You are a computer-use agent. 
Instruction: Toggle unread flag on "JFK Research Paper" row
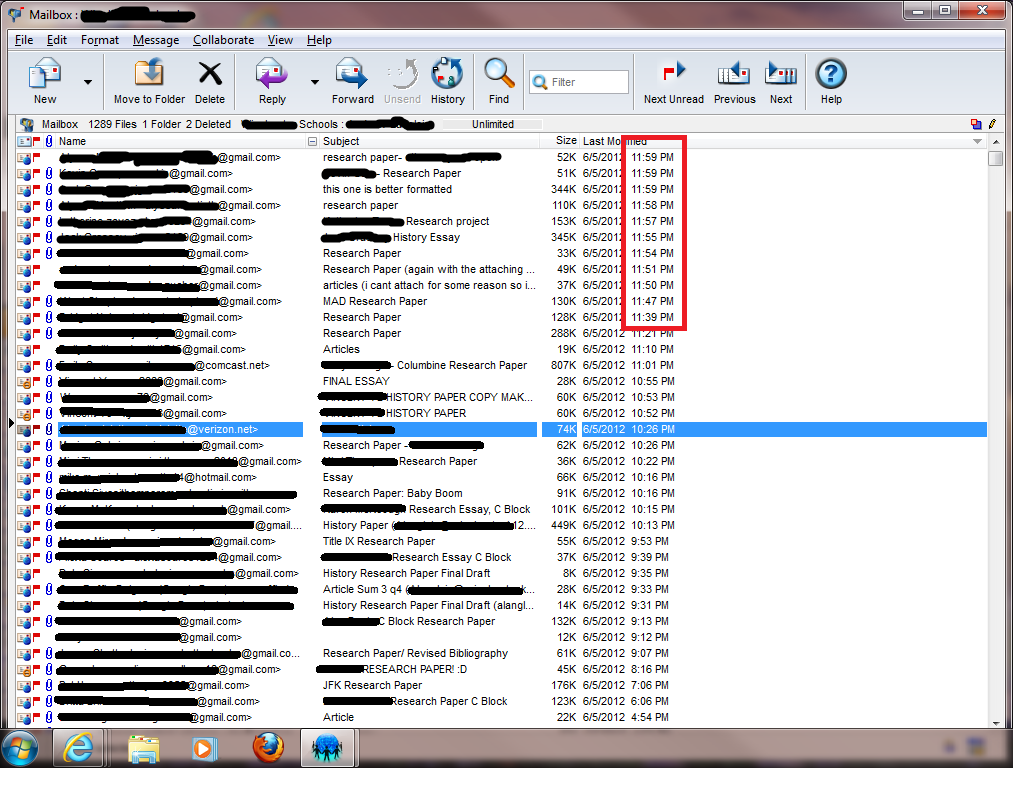(x=37, y=685)
